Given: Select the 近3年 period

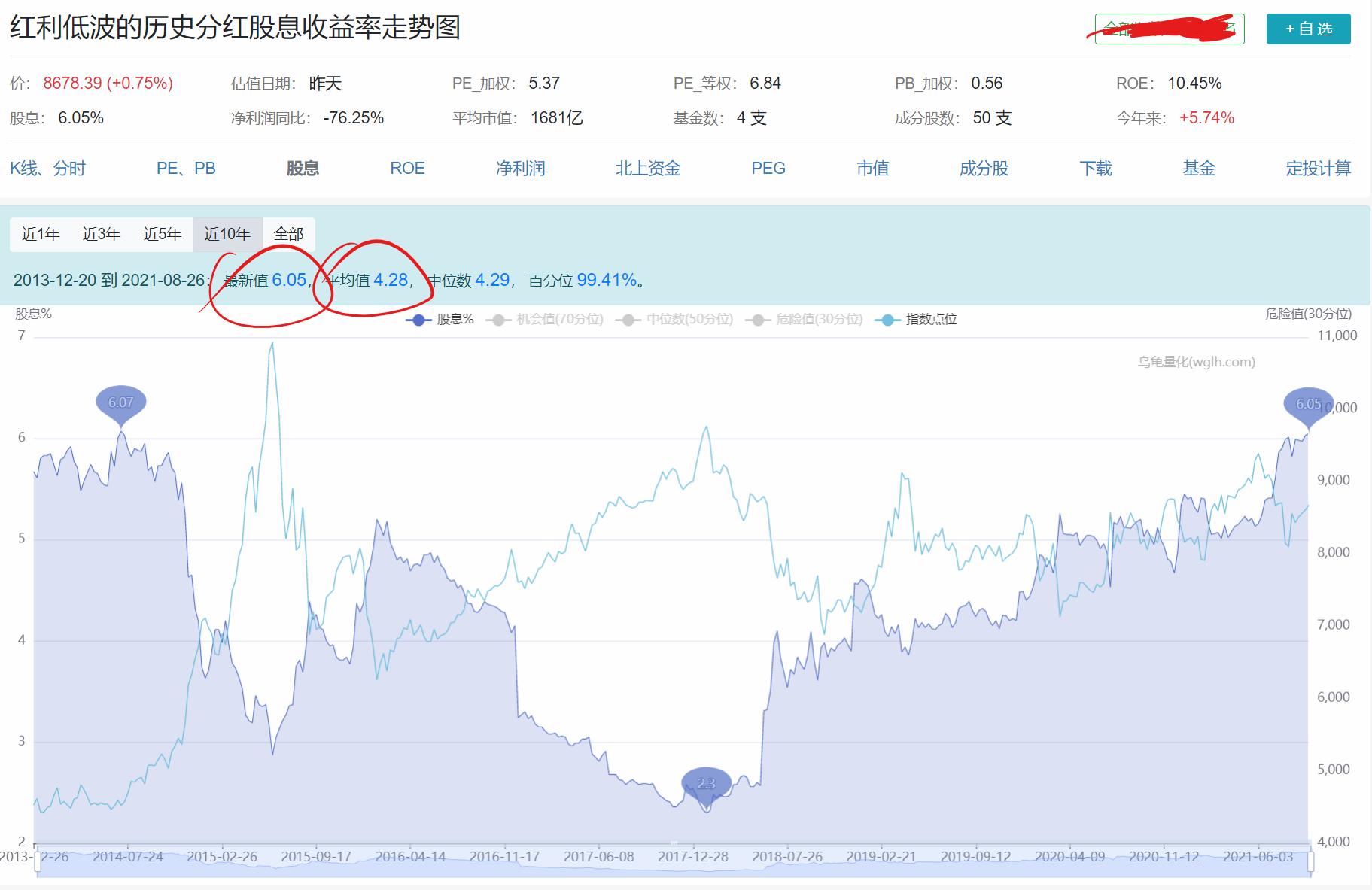Looking at the screenshot, I should [102, 234].
